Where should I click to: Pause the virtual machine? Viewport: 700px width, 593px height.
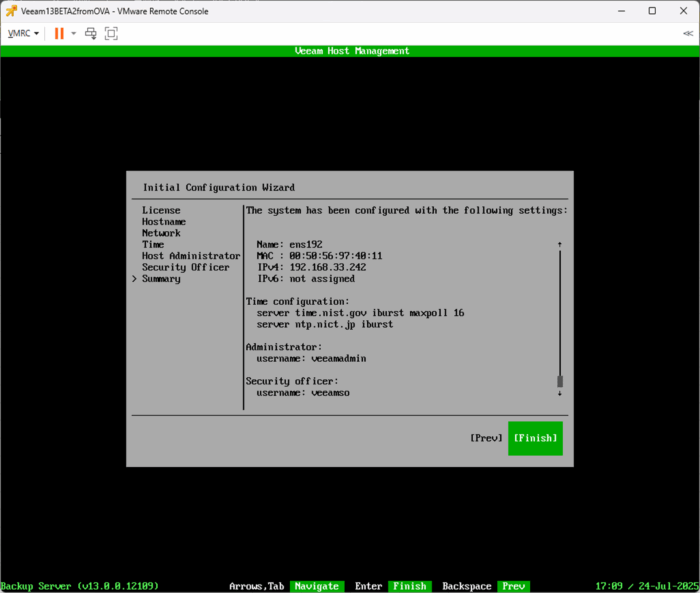[59, 33]
